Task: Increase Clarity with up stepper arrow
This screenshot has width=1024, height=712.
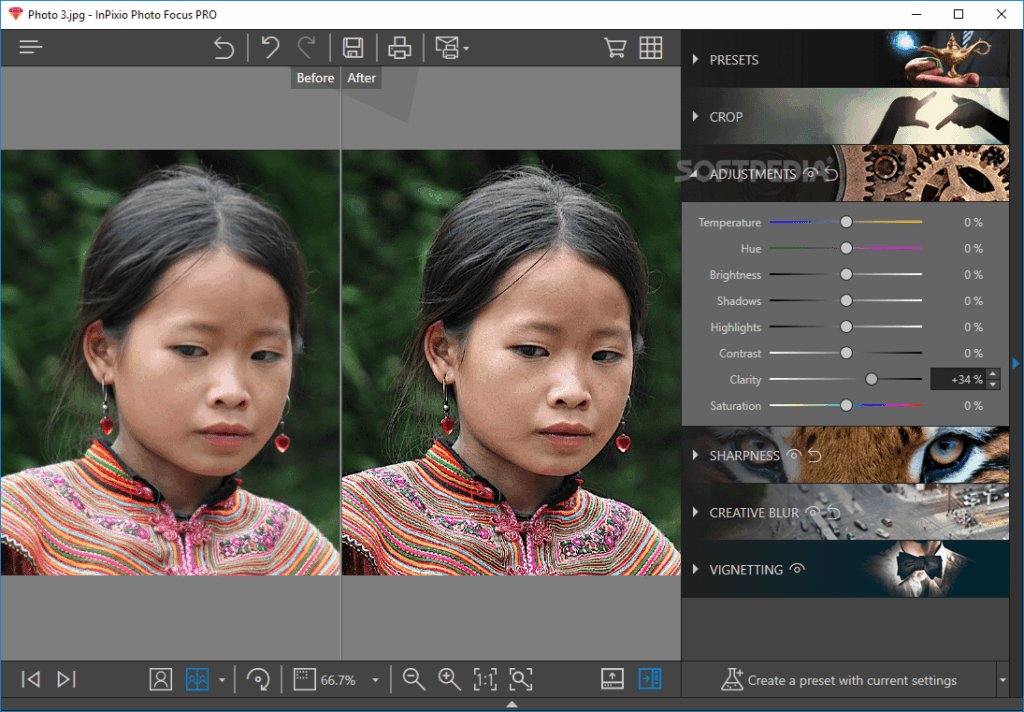Action: (993, 374)
